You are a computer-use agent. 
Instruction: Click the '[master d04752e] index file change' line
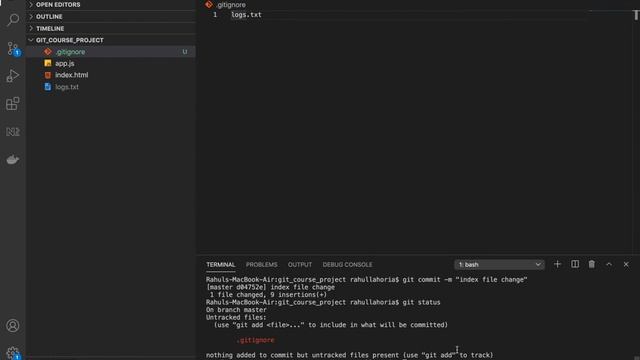coord(270,287)
